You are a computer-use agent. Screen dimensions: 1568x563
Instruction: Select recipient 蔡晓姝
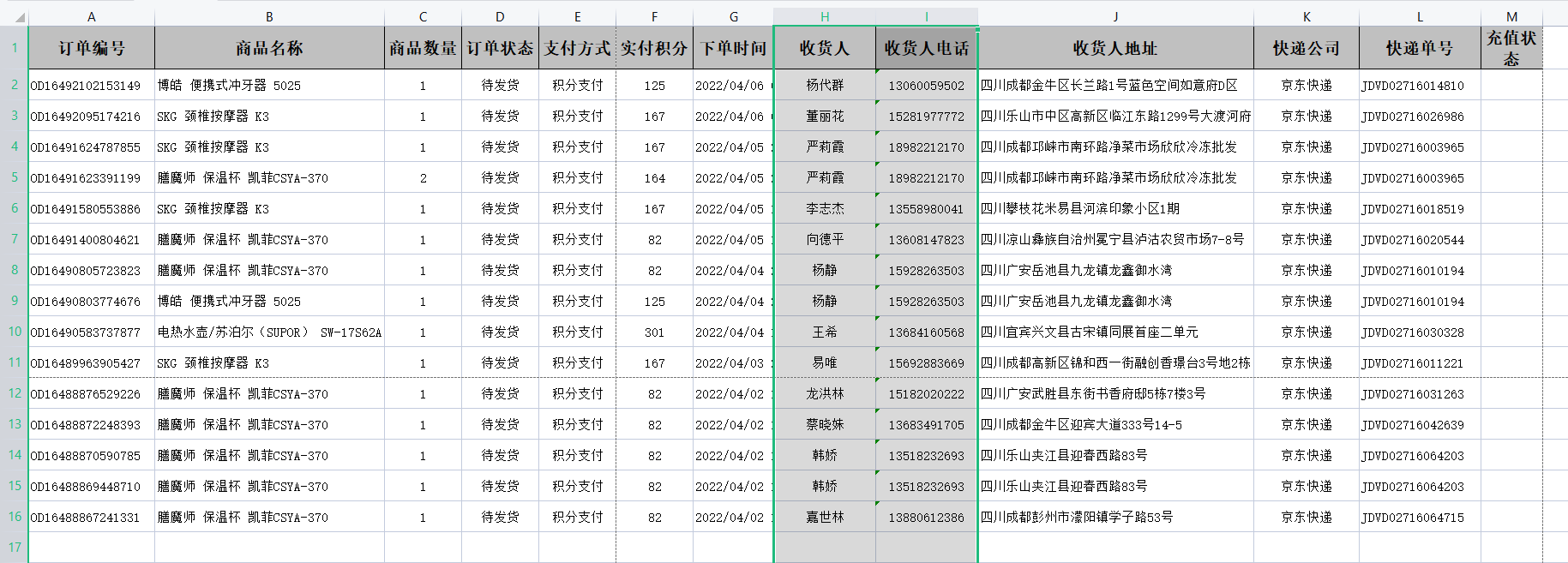825,424
